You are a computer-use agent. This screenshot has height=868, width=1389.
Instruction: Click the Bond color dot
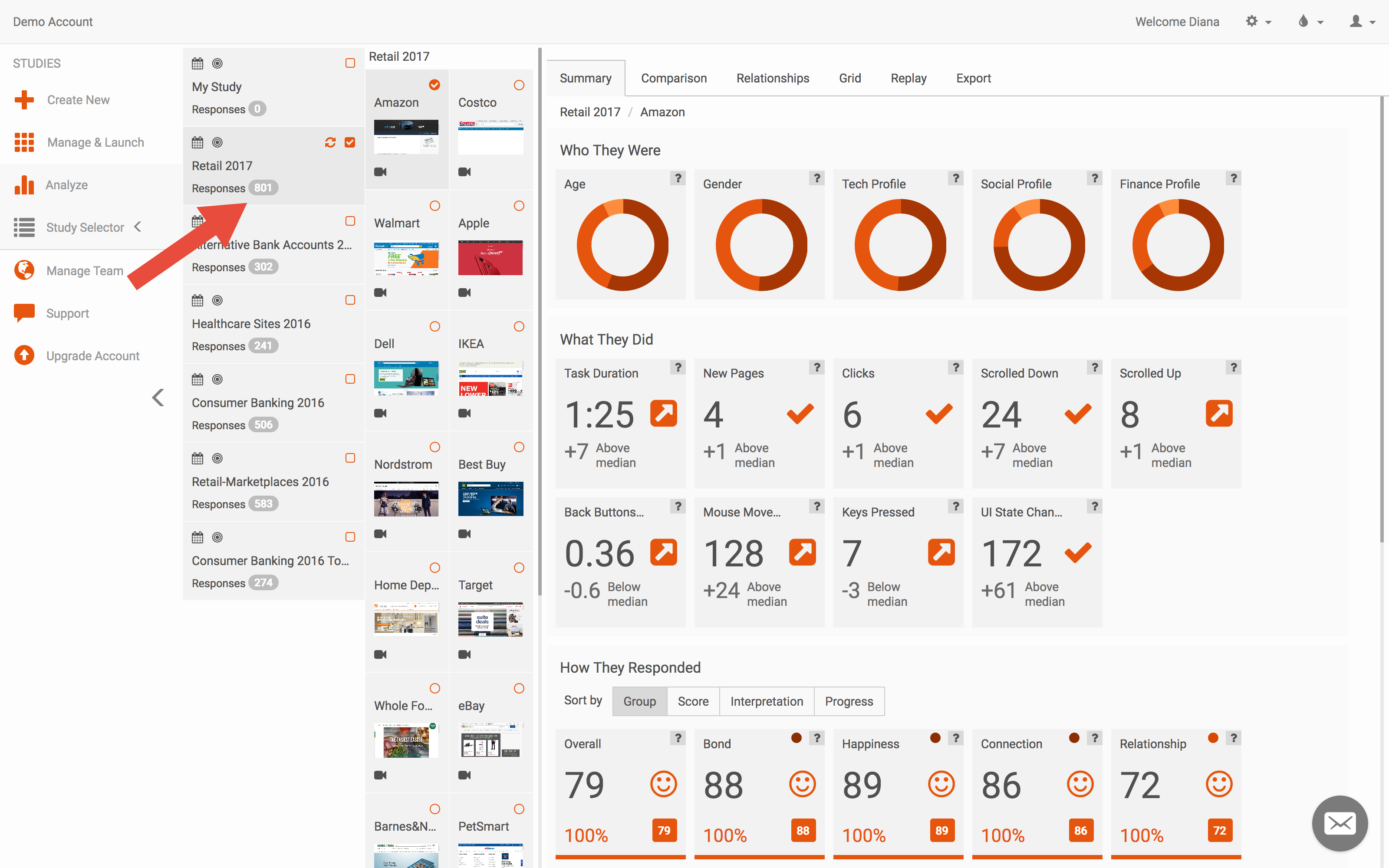pos(796,738)
